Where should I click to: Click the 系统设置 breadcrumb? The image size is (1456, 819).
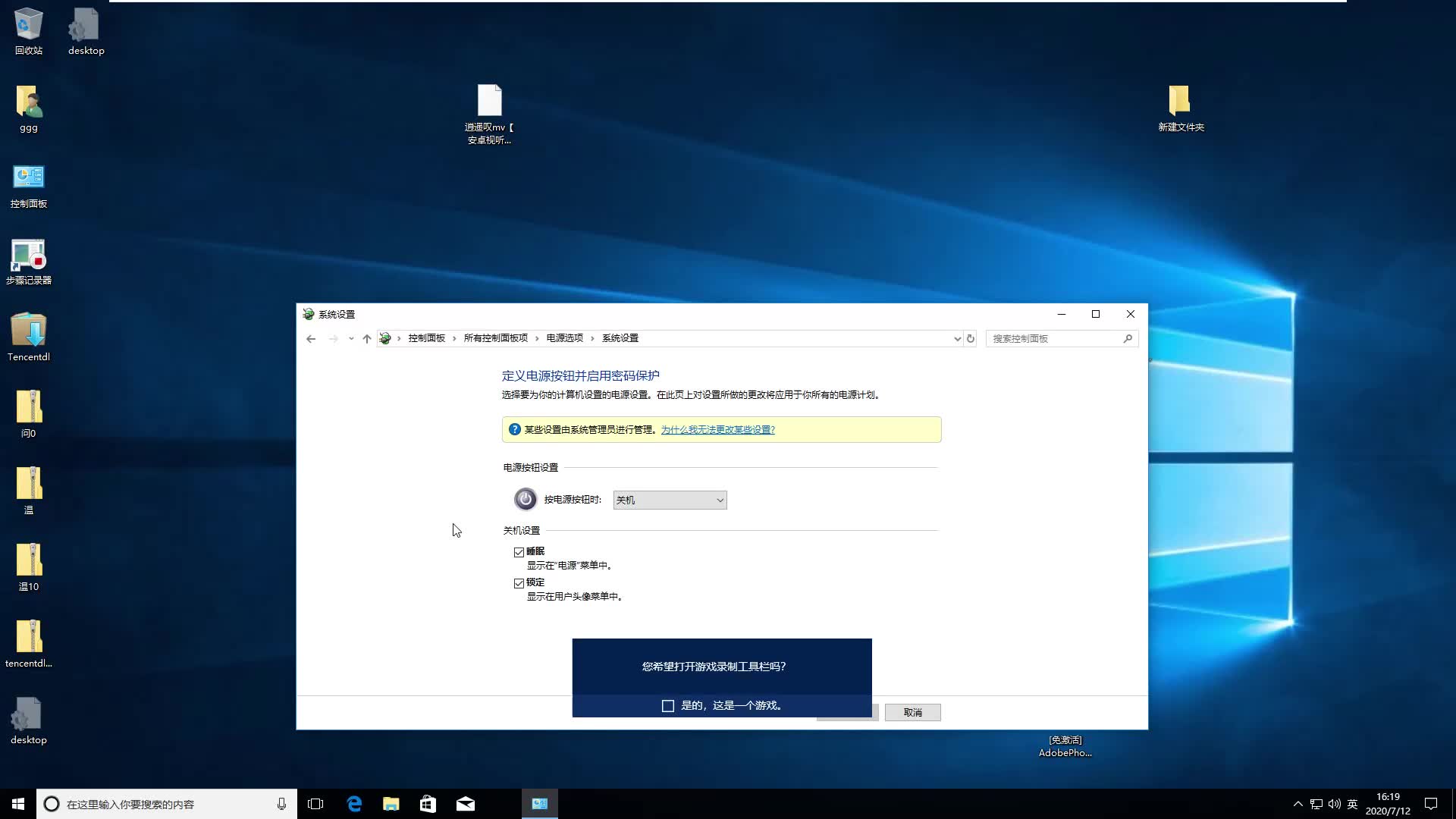pyautogui.click(x=620, y=338)
